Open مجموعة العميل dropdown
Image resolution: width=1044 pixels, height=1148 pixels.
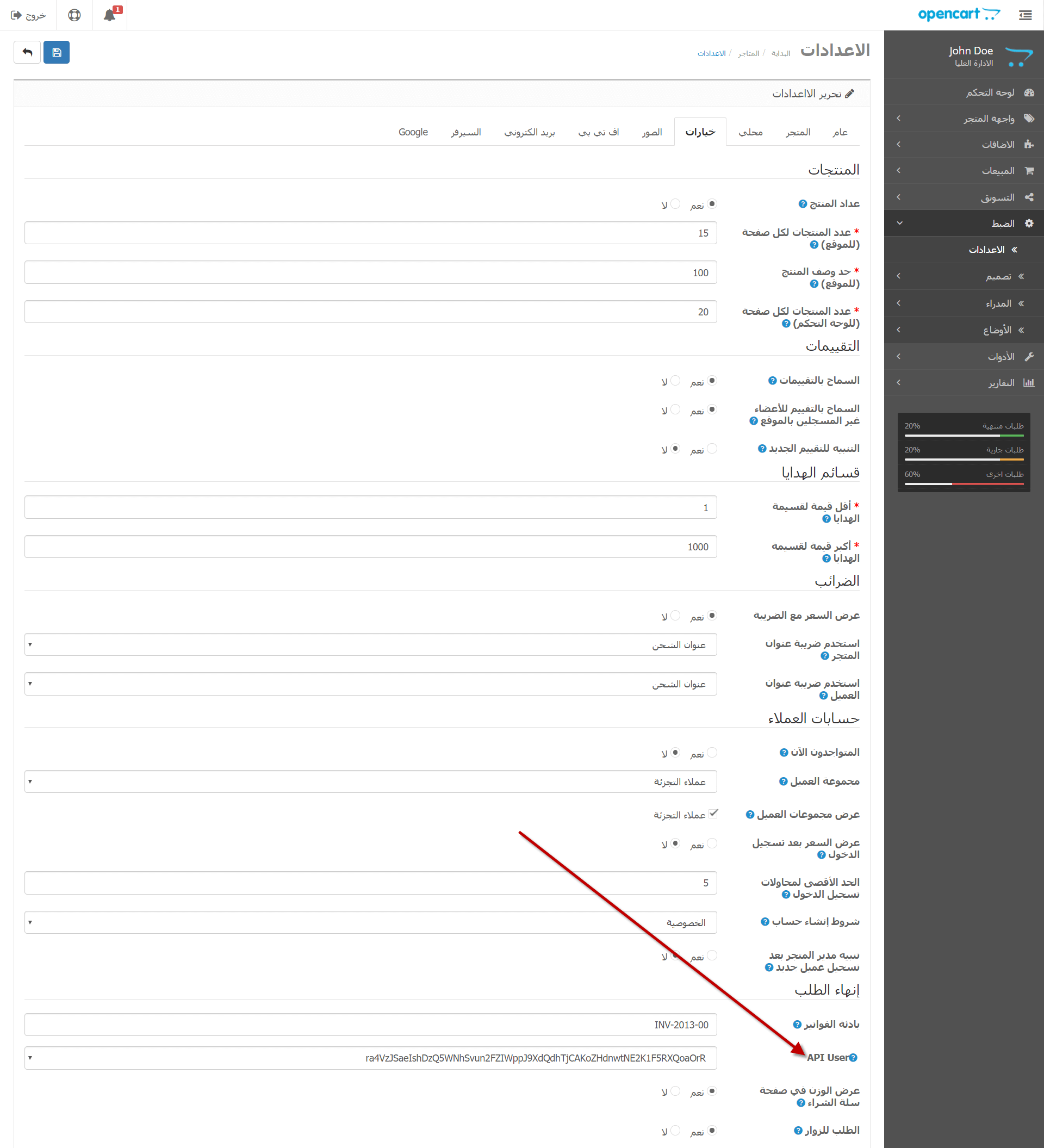pyautogui.click(x=371, y=782)
